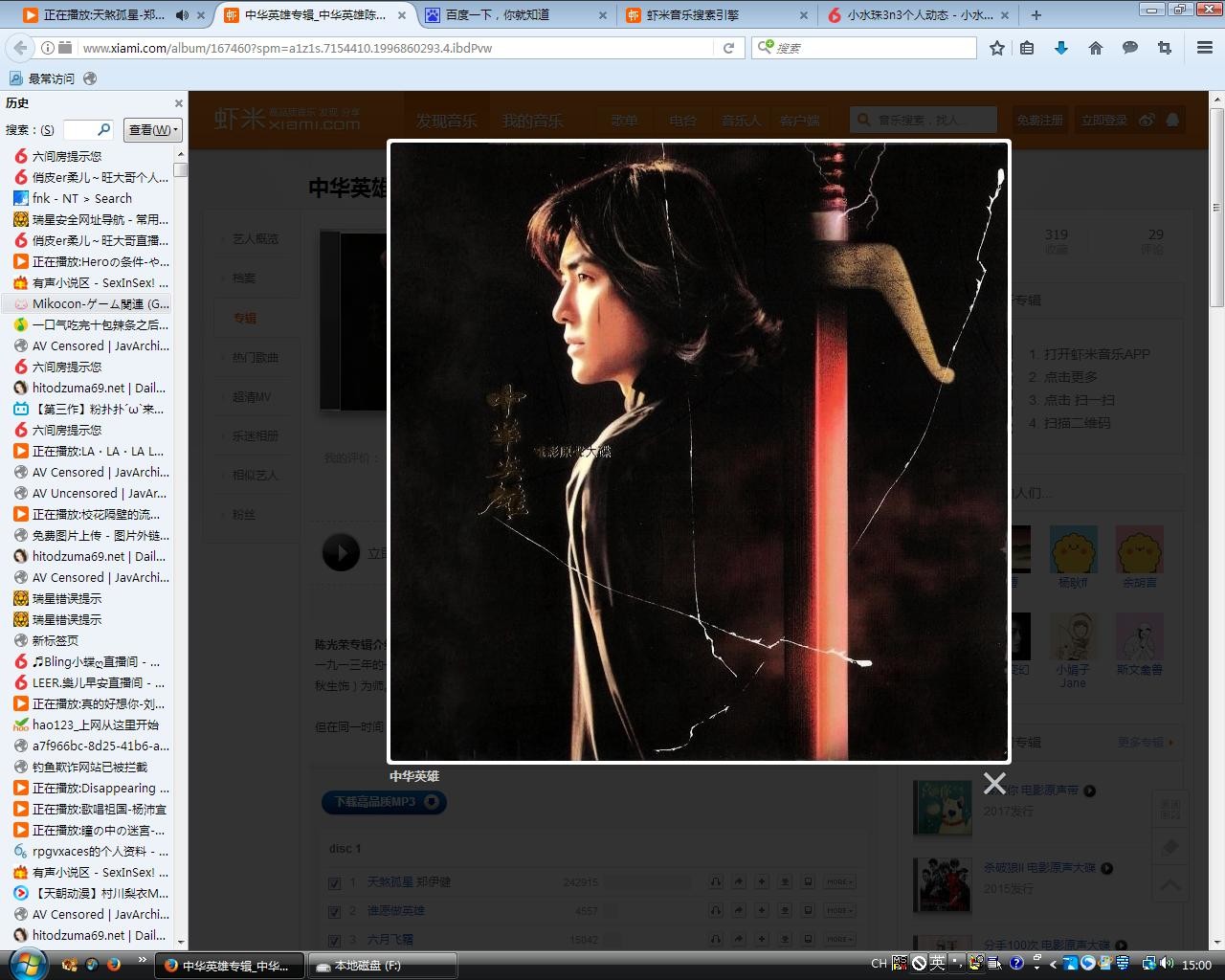Image resolution: width=1225 pixels, height=980 pixels.
Task: Click download icon on 谁愿做英雄 row
Action: click(785, 910)
